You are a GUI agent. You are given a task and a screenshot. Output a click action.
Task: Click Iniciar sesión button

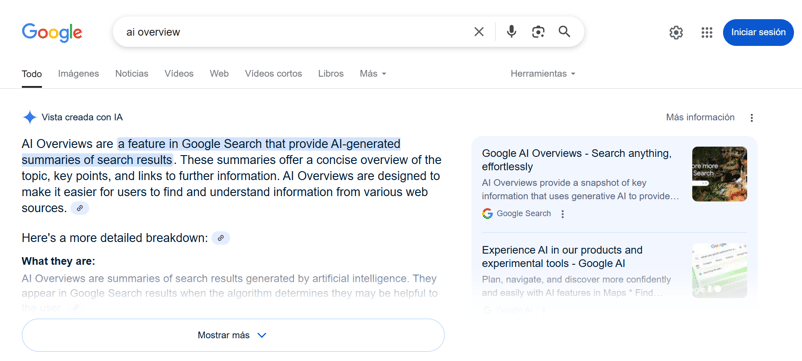click(x=758, y=32)
